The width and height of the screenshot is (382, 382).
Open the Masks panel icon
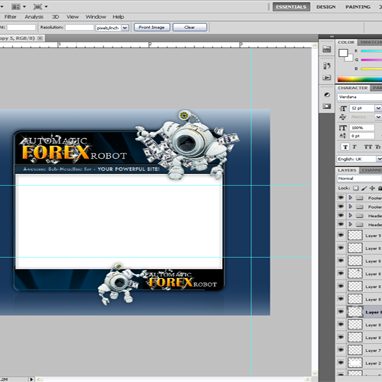[x=327, y=106]
